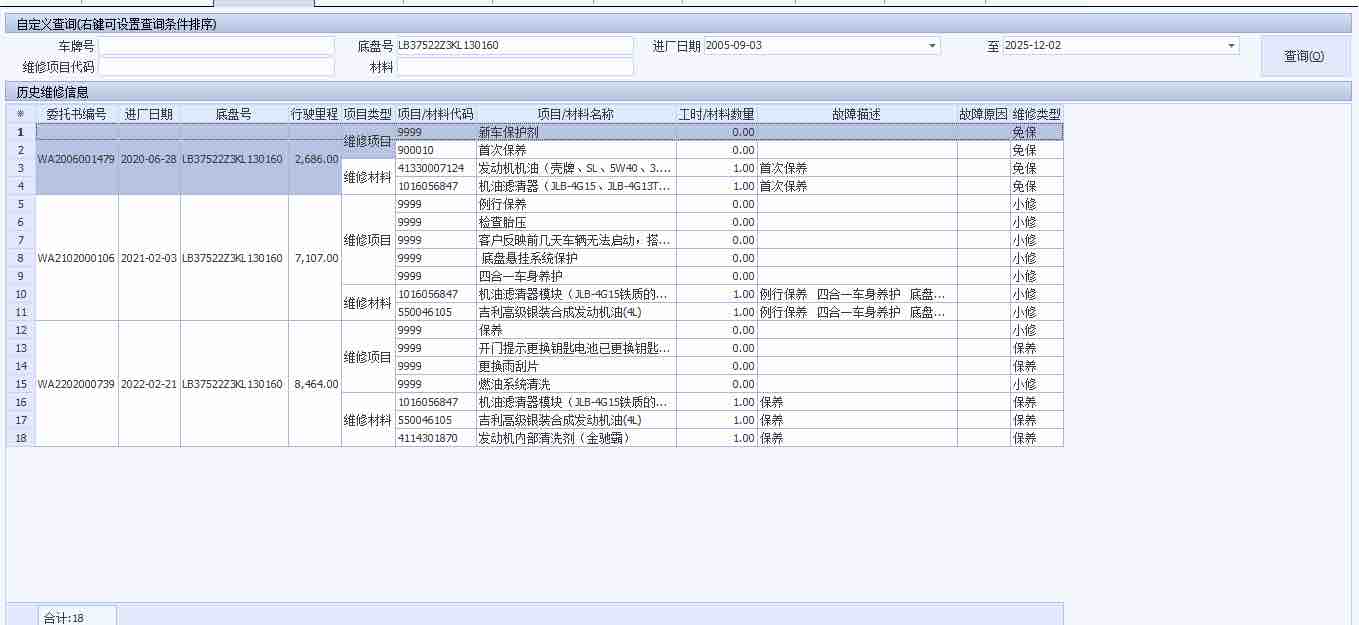The width and height of the screenshot is (1359, 625).
Task: Focus the 车牌号 input field
Action: (216, 46)
